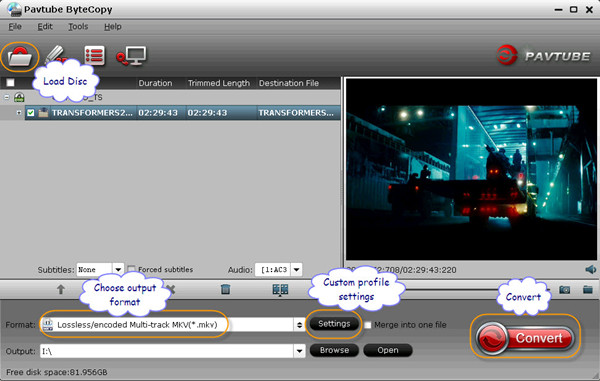The width and height of the screenshot is (600, 381).
Task: Open the Edit menu
Action: [x=45, y=26]
